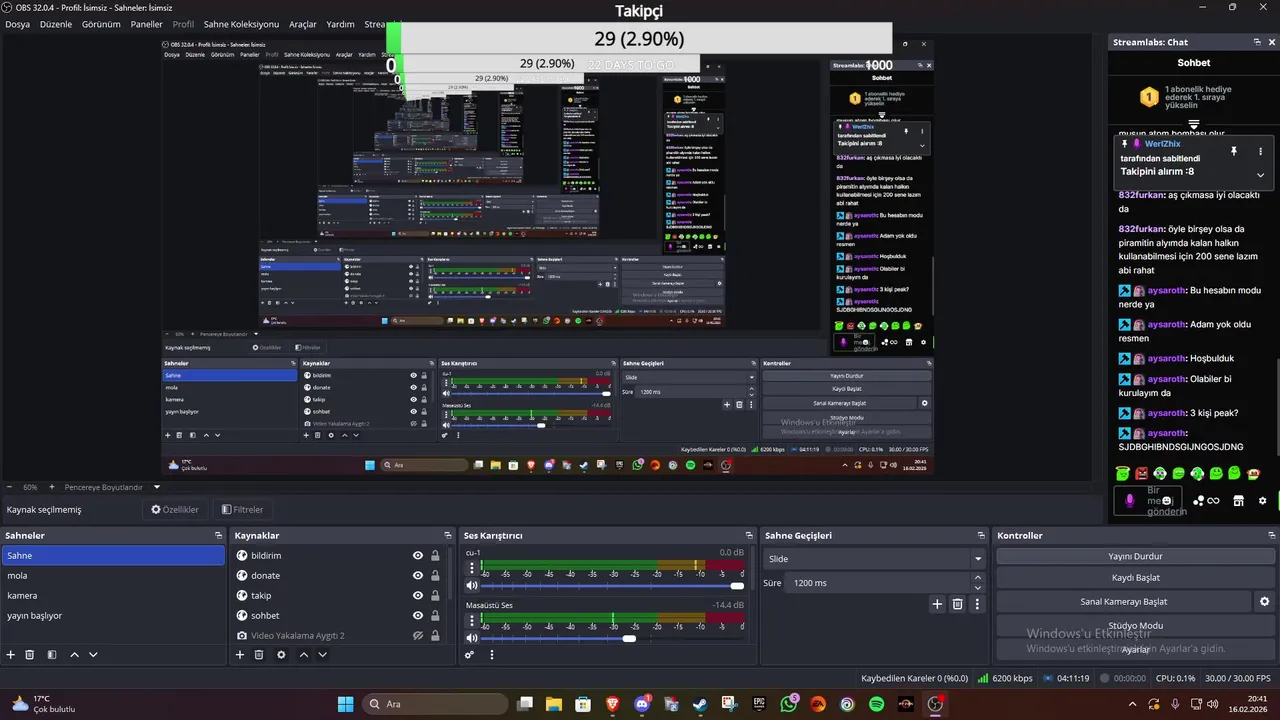This screenshot has height=720, width=1280.
Task: Remove selected scene with trash icon
Action: (30, 655)
